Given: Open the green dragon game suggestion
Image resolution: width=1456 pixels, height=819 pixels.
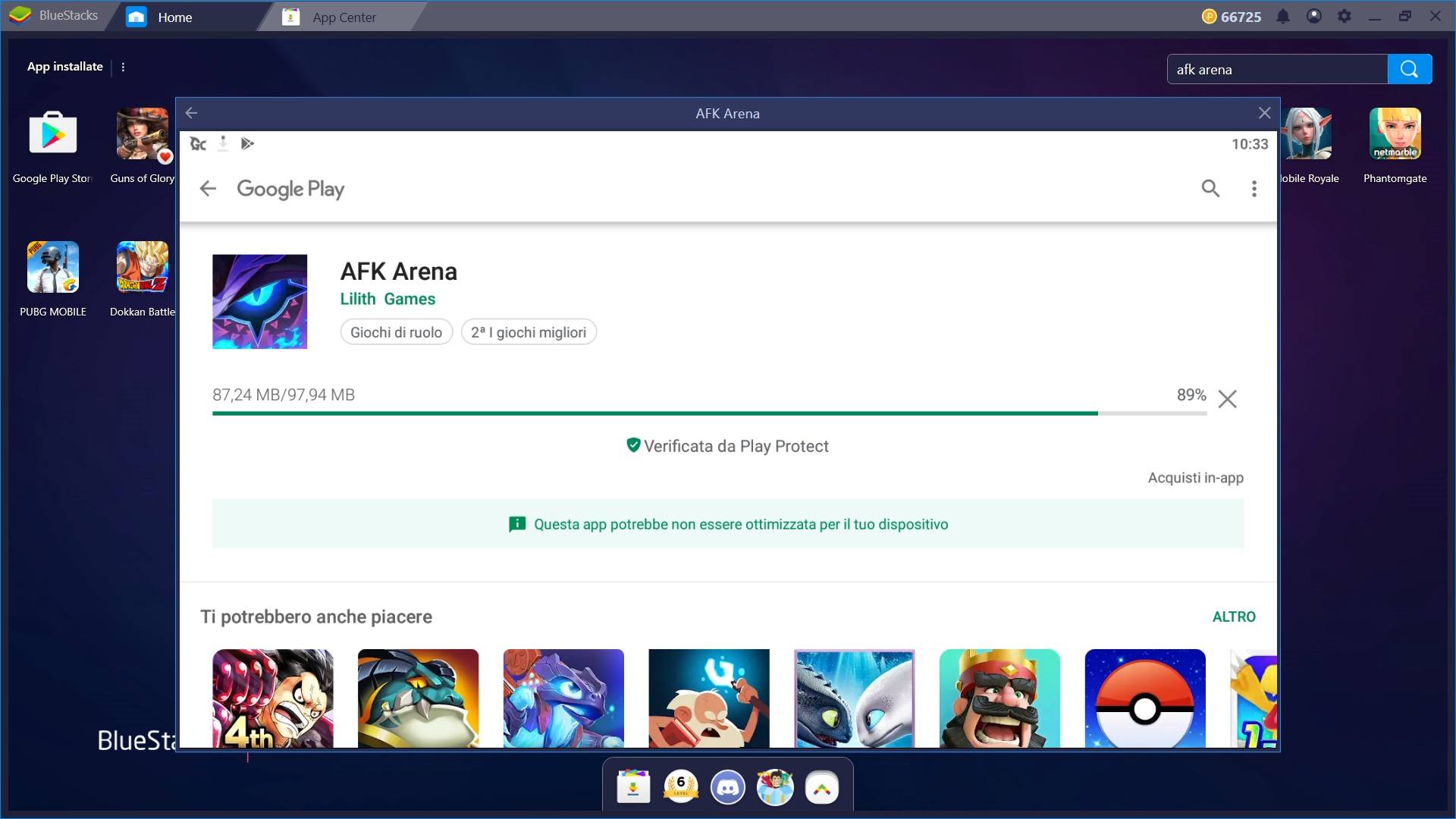Looking at the screenshot, I should (x=418, y=698).
